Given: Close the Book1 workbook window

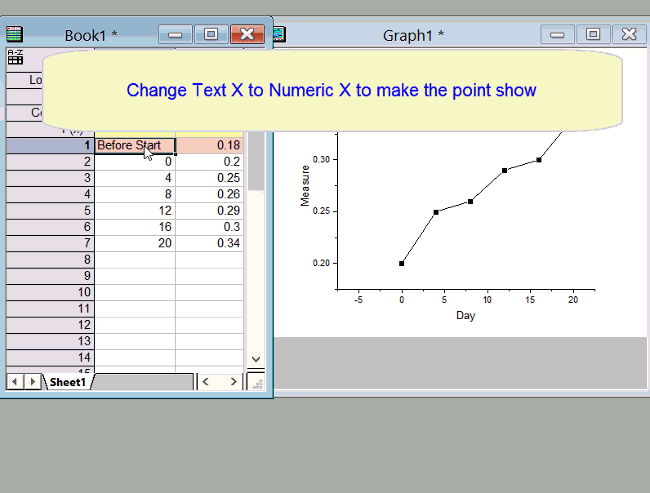Looking at the screenshot, I should pos(246,34).
